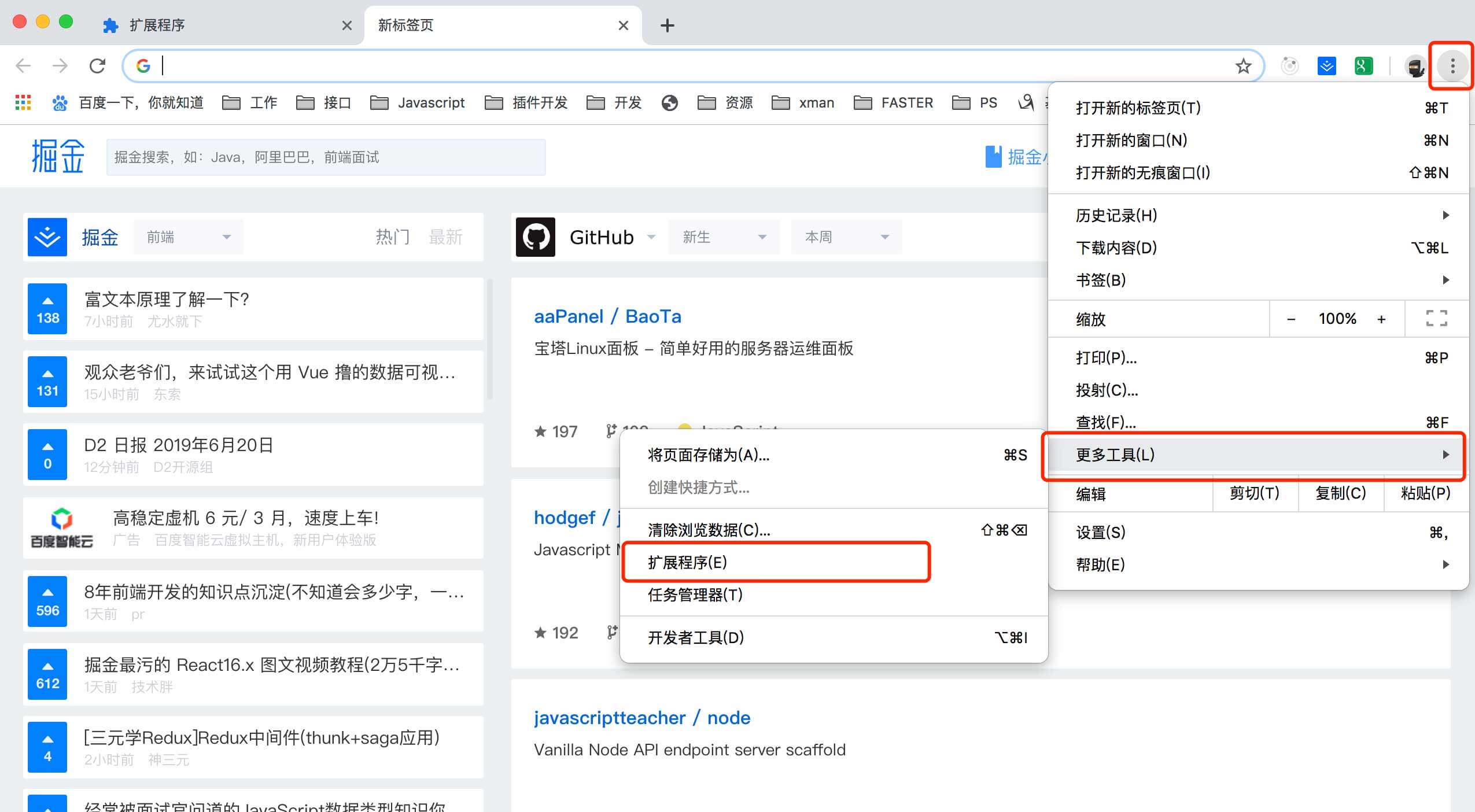Open the javascriptteacher / node repository link
Screen dimensions: 1475x812
pyautogui.click(x=642, y=718)
